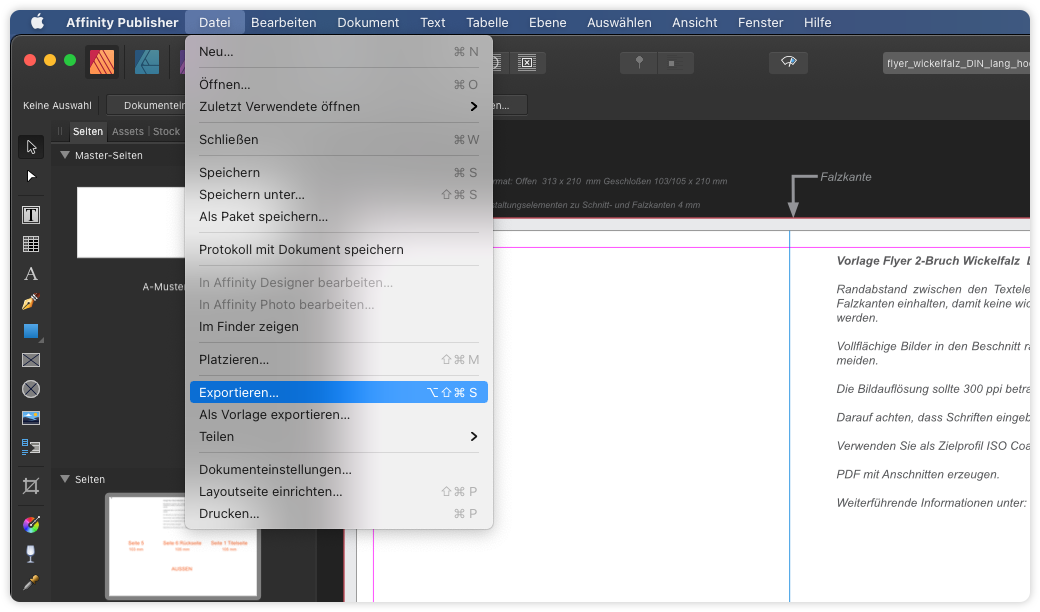The height and width of the screenshot is (612, 1040).
Task: Open the Tabelle menu
Action: coord(487,22)
